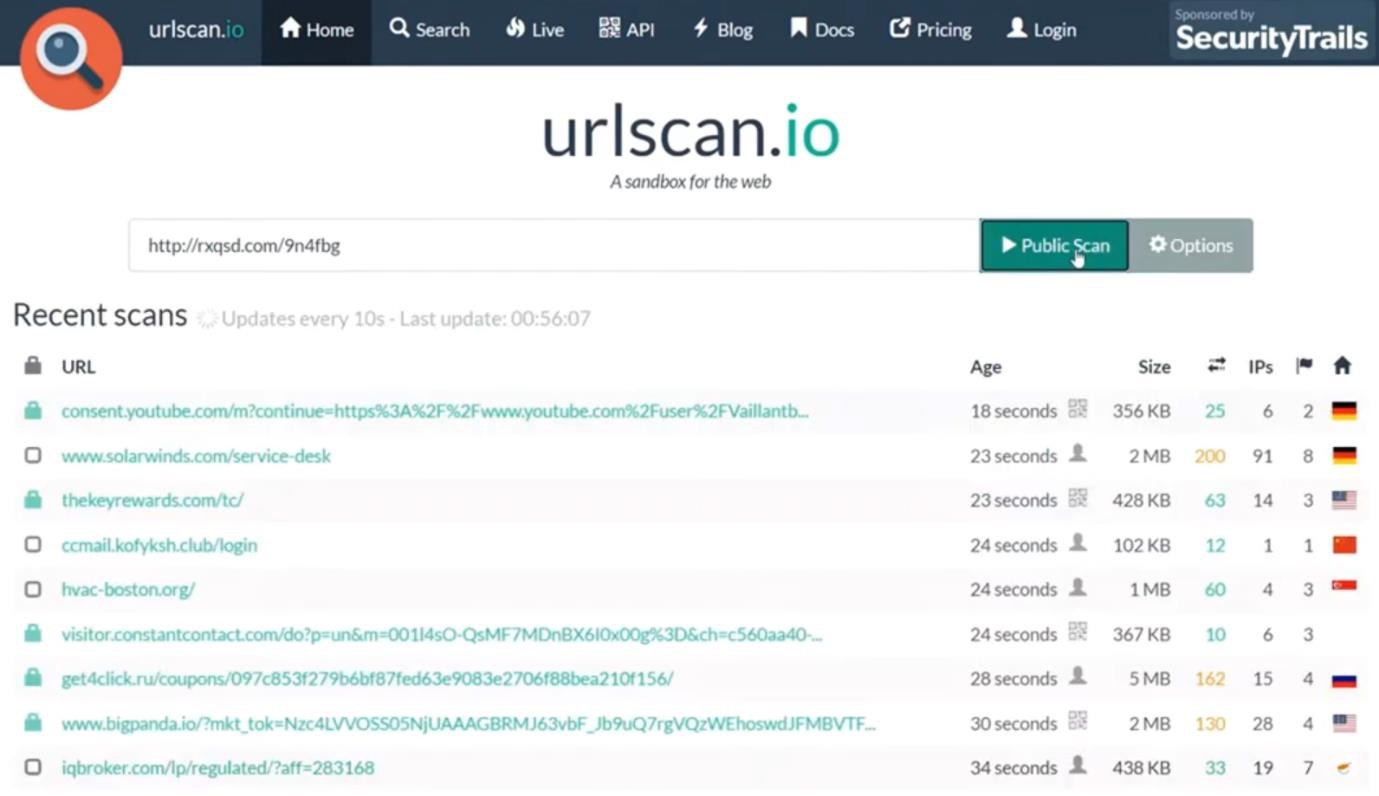Image resolution: width=1379 pixels, height=796 pixels.
Task: Open hvac-boston.org/ scan result
Action: [128, 589]
